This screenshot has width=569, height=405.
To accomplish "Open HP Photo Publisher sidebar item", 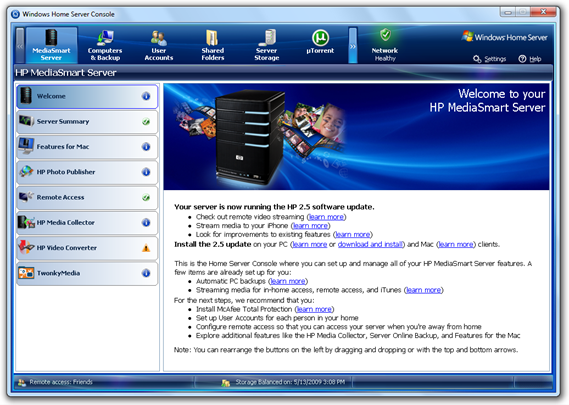I will tap(87, 172).
